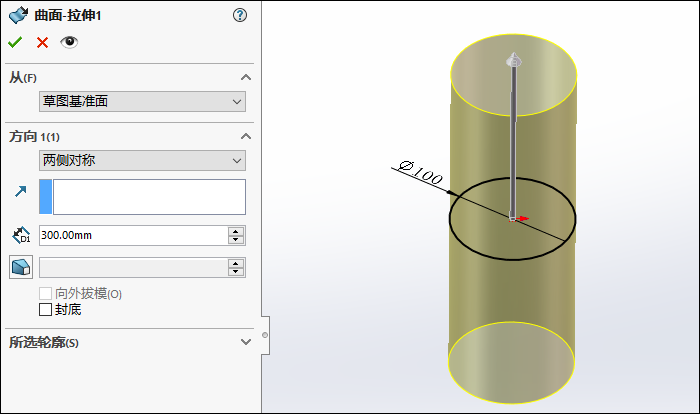Enable the 封底 cap end checkbox
The width and height of the screenshot is (700, 414).
tap(46, 309)
